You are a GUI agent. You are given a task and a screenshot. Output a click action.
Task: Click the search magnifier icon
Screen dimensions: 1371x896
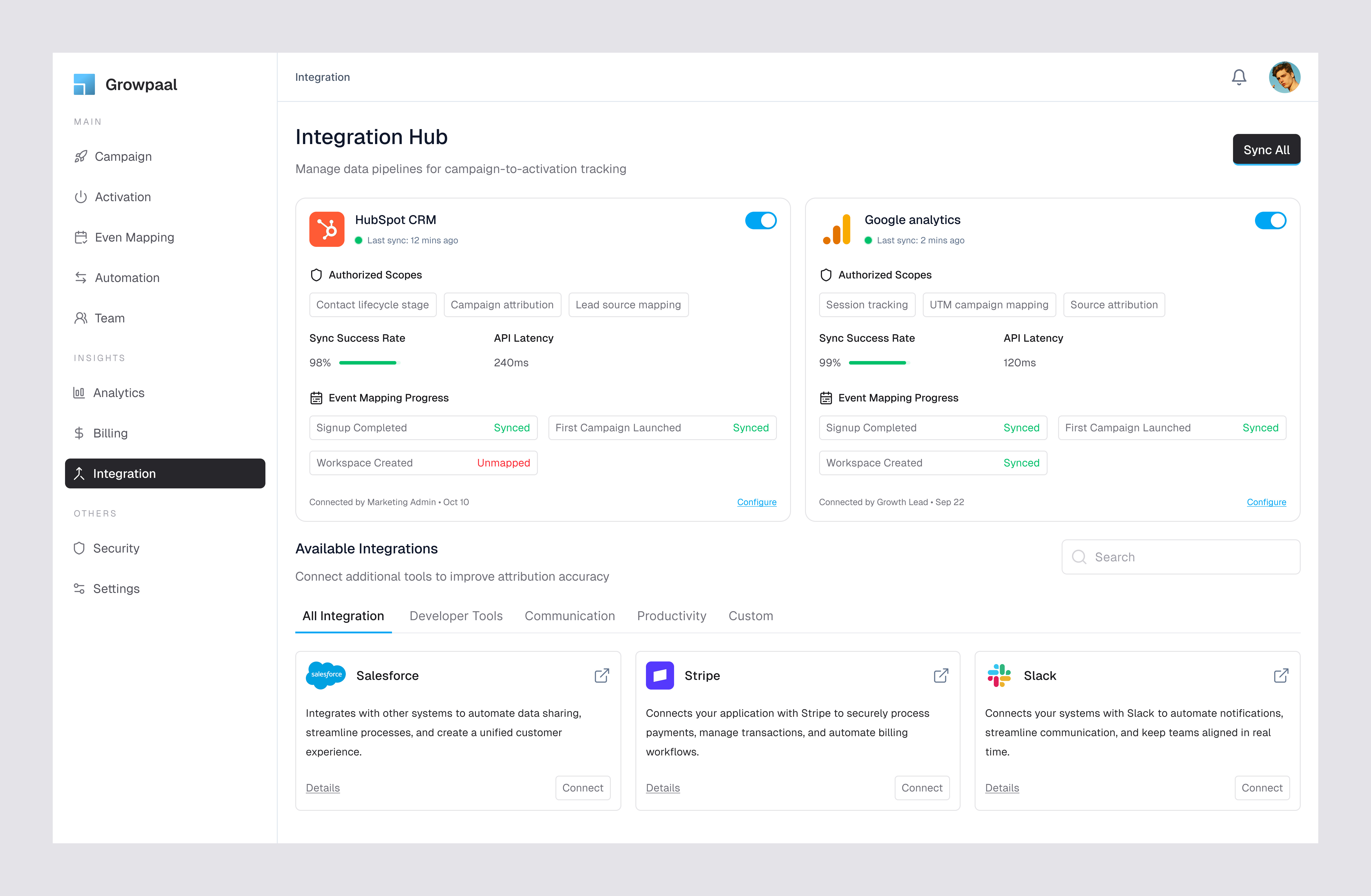coord(1079,557)
